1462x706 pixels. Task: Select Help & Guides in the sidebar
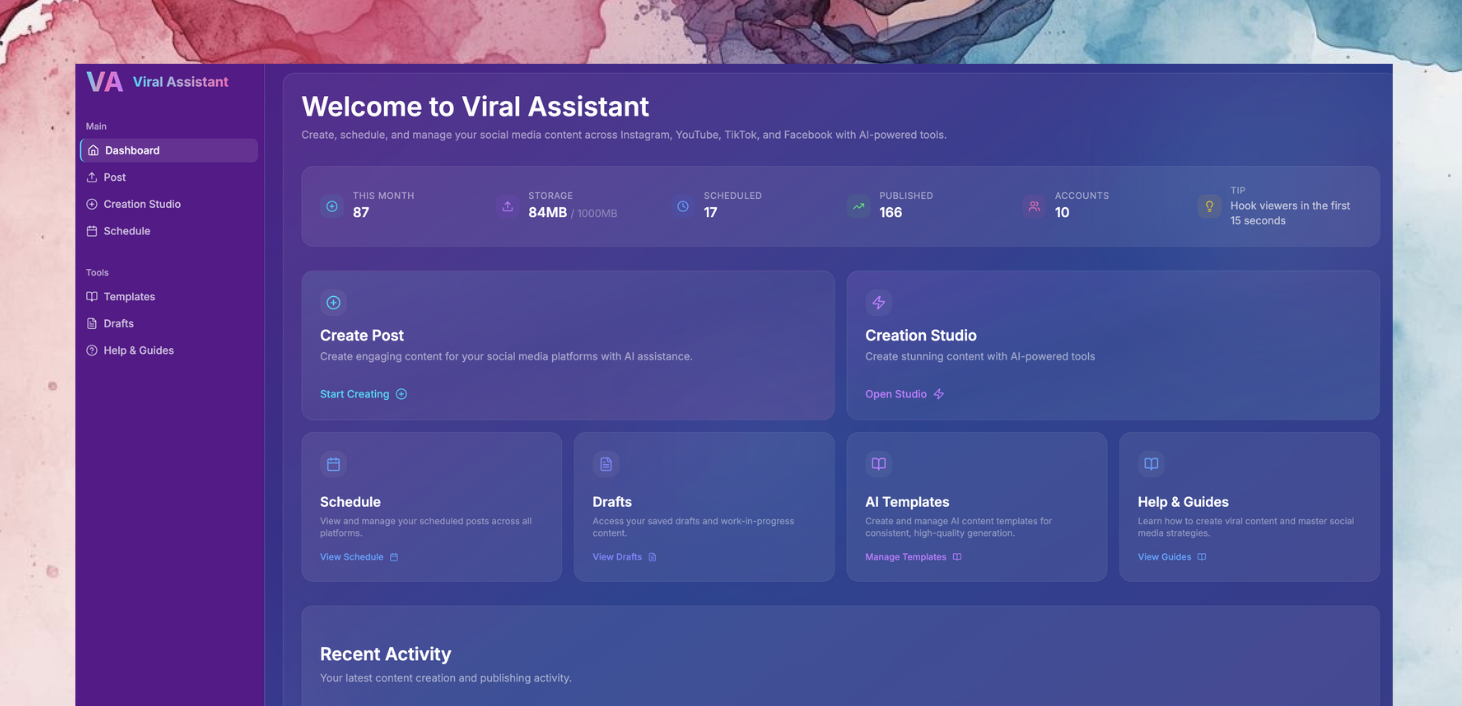click(138, 350)
